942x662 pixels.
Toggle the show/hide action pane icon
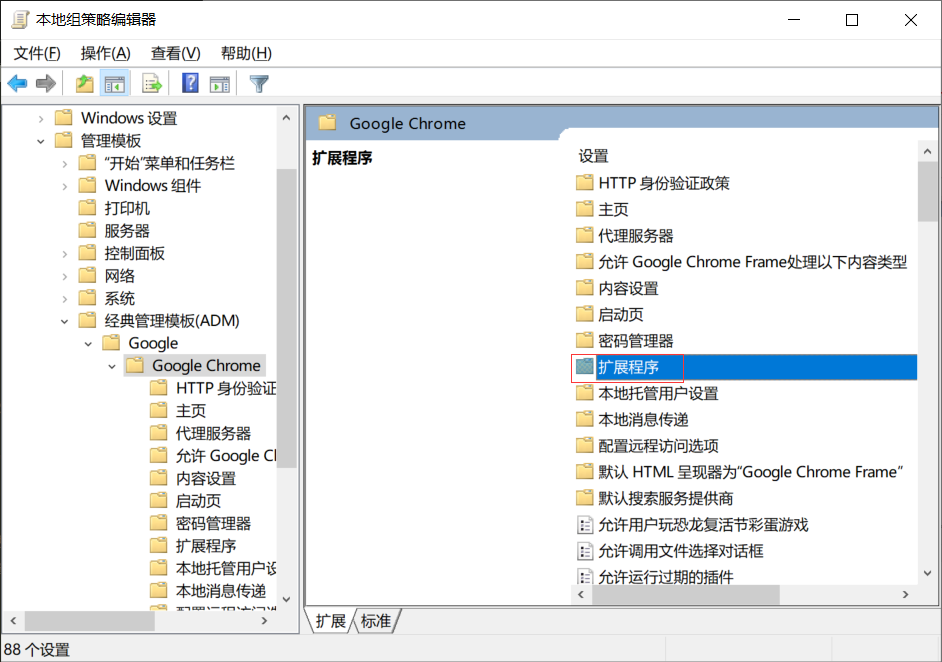(220, 84)
